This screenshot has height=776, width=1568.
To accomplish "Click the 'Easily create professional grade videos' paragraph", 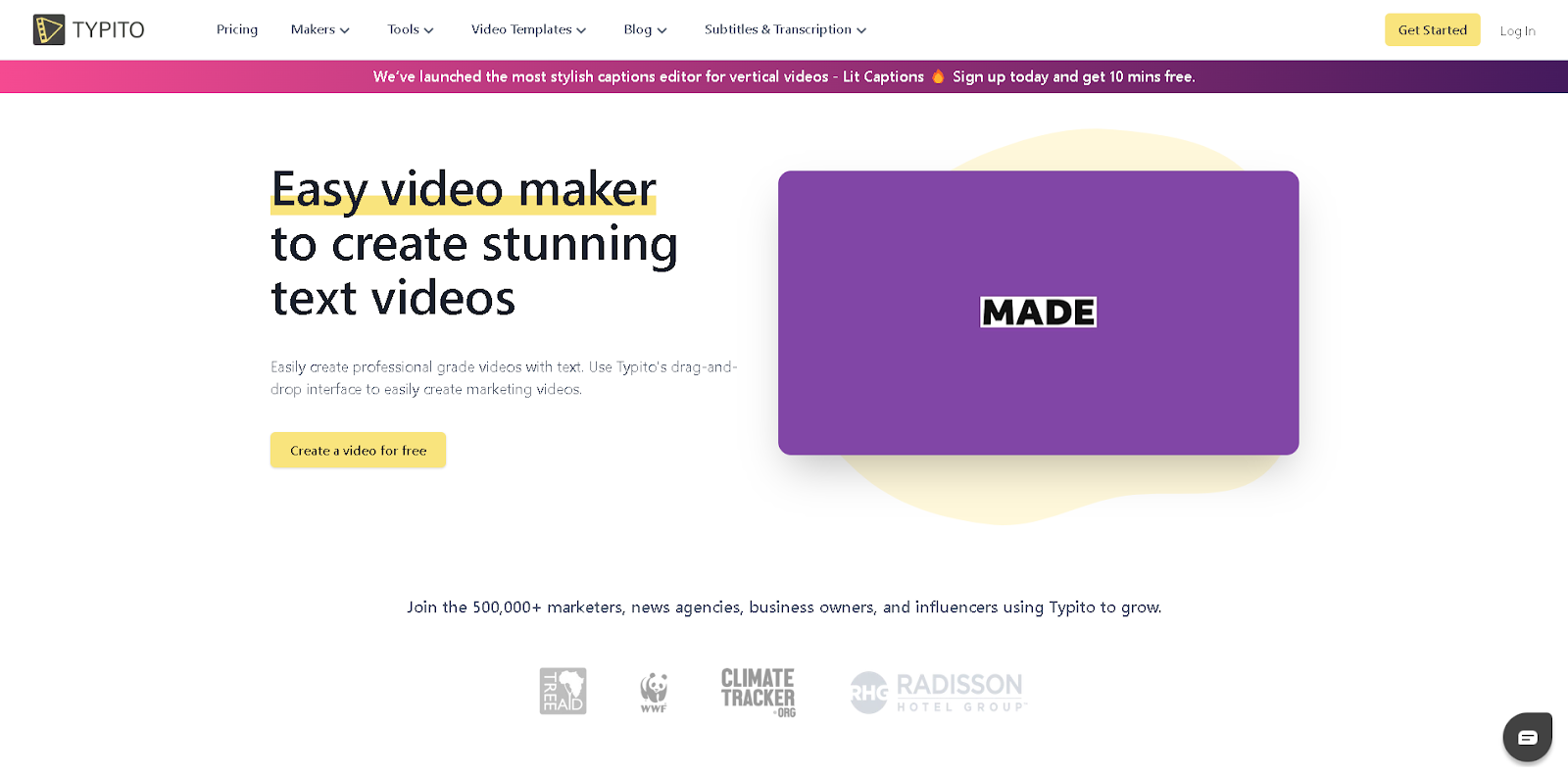I will 504,378.
